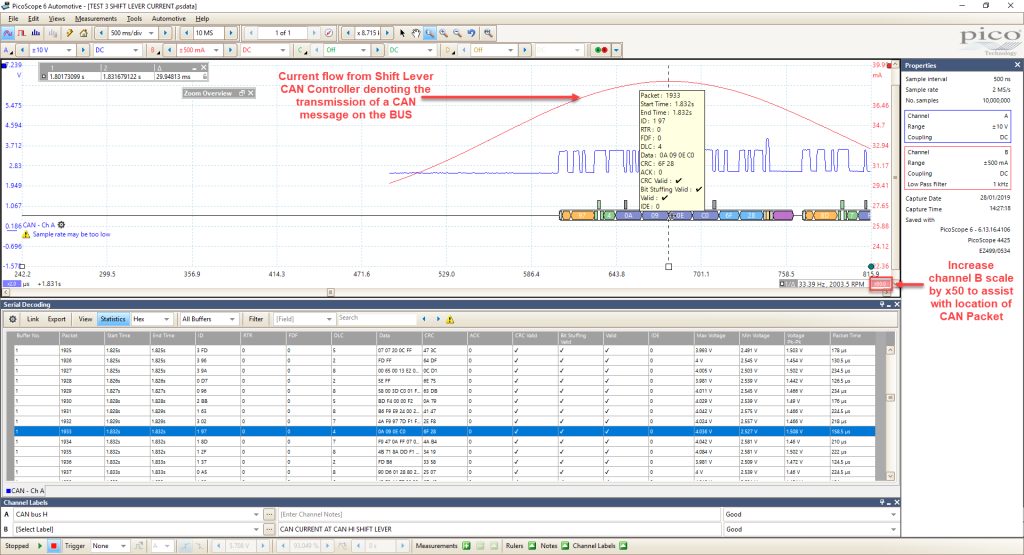Select the normal arrow selection tool

[x=402, y=33]
